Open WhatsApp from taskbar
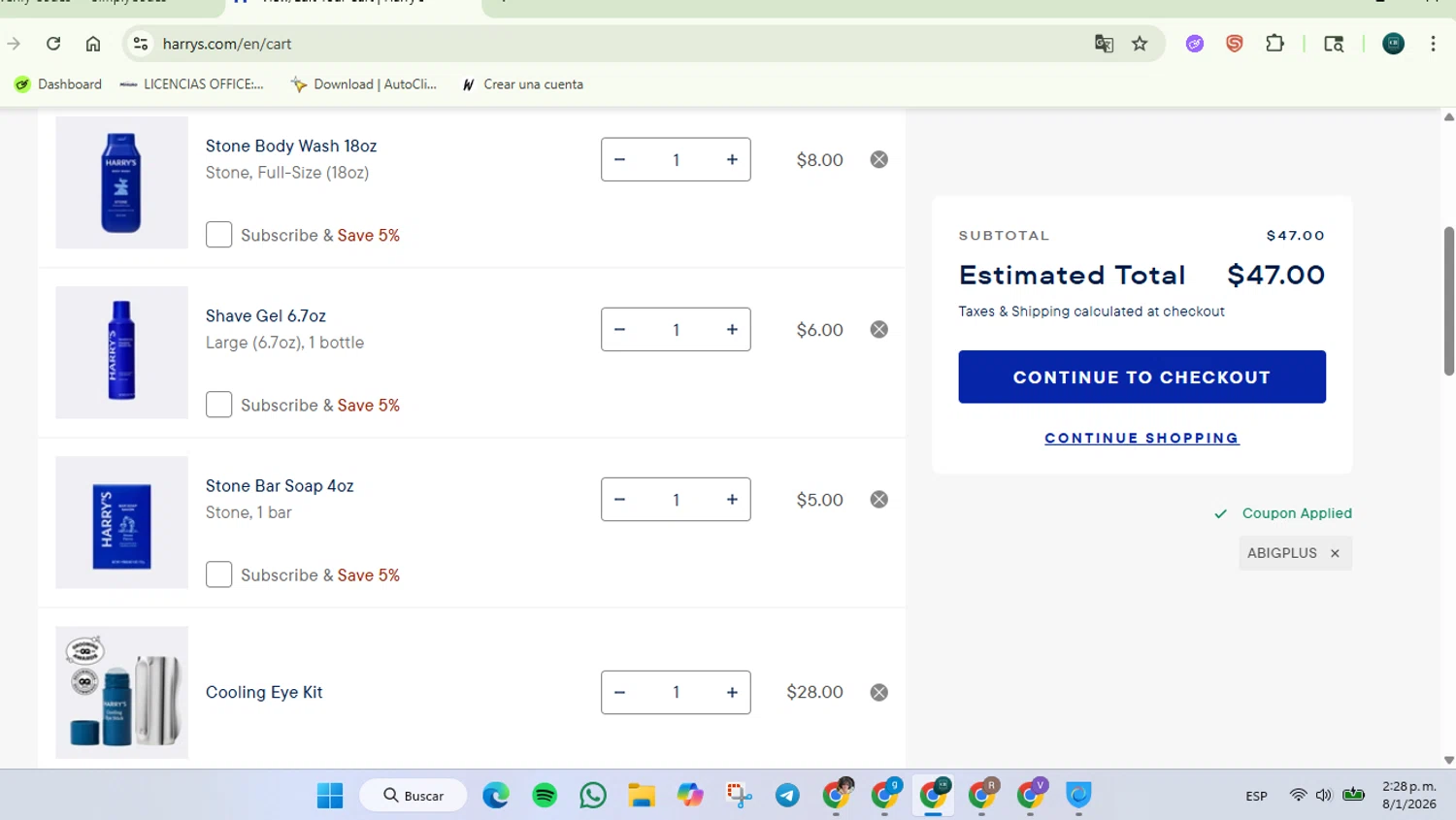1456x820 pixels. (x=593, y=796)
